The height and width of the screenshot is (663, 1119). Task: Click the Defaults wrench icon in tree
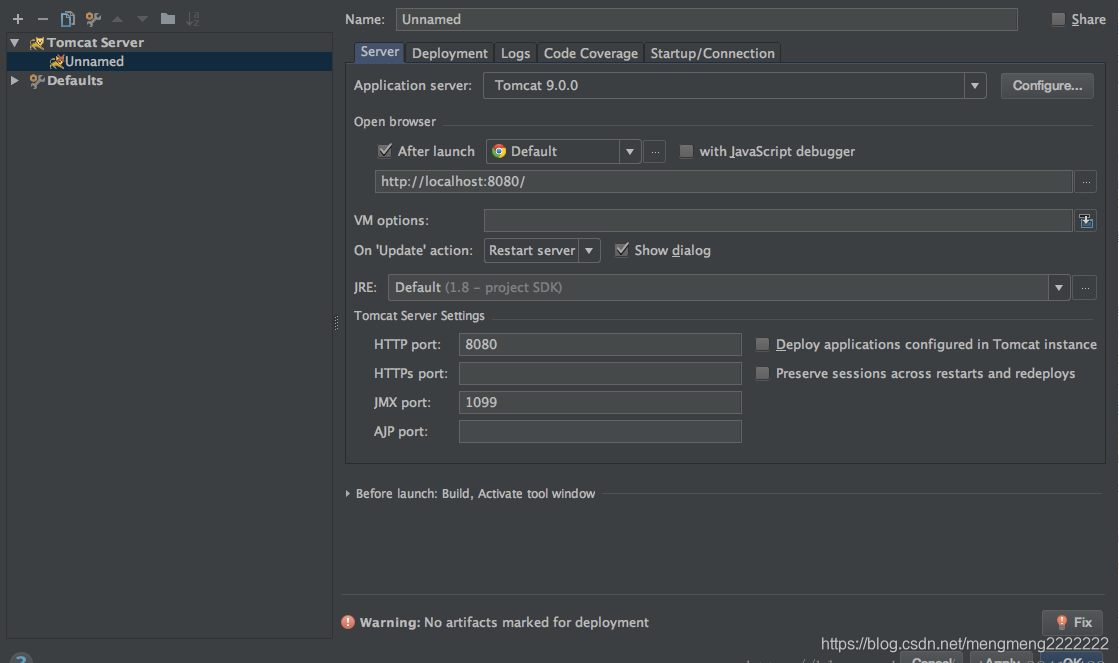click(37, 81)
